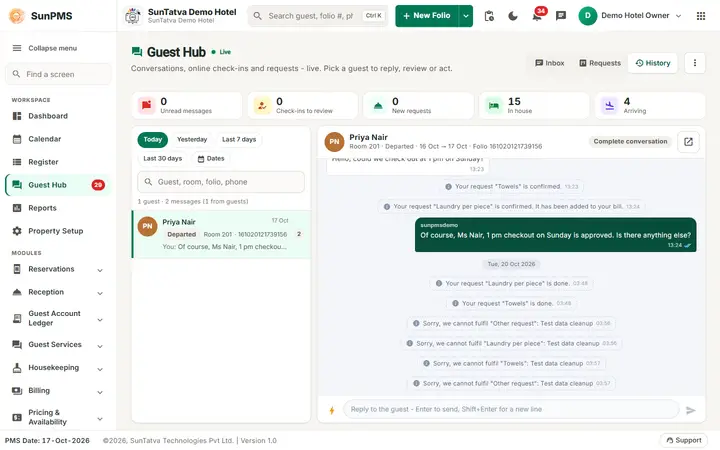Image resolution: width=720 pixels, height=450 pixels.
Task: Open the New Folio dropdown arrow
Action: (466, 16)
